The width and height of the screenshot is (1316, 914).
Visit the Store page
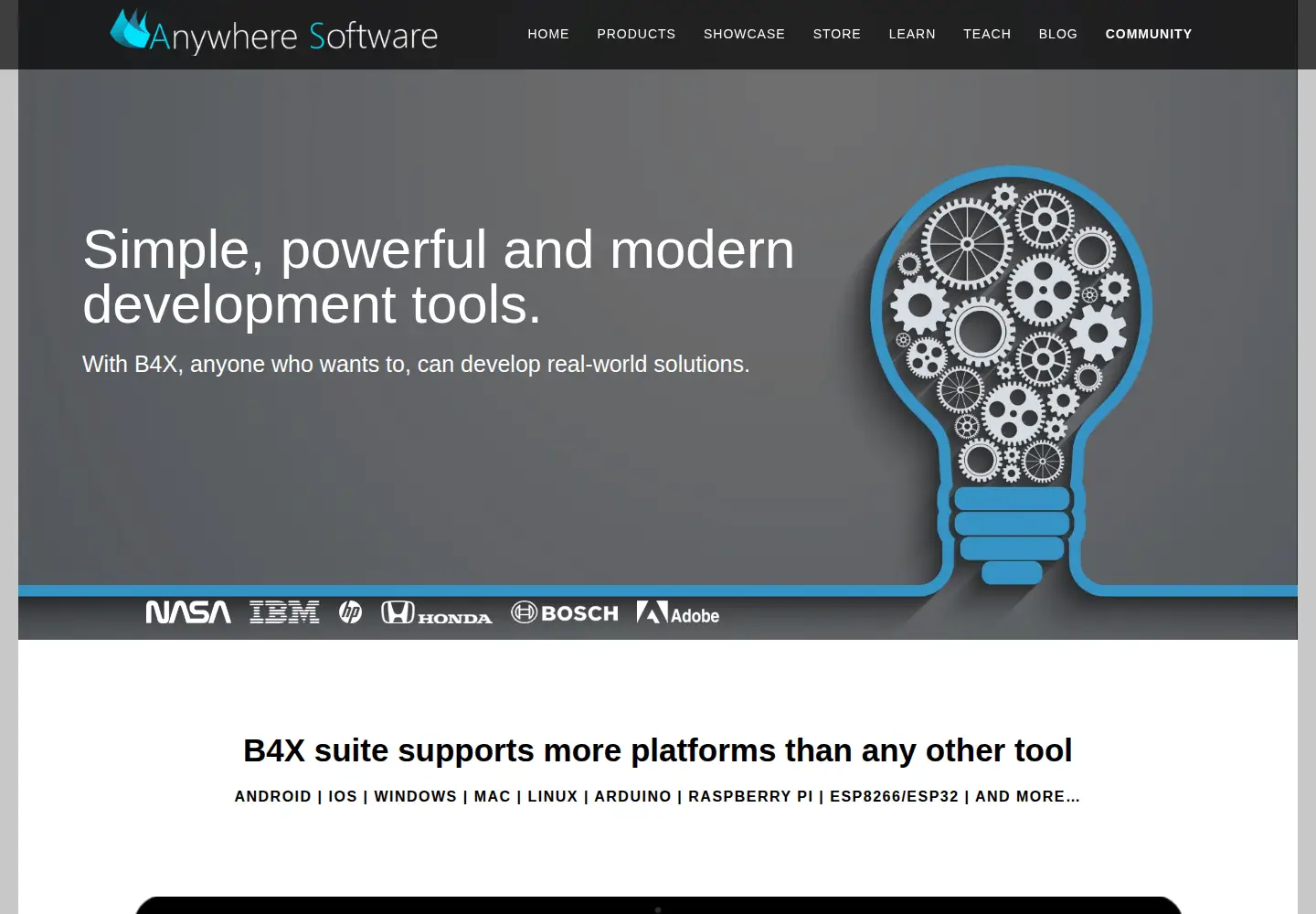coord(837,34)
